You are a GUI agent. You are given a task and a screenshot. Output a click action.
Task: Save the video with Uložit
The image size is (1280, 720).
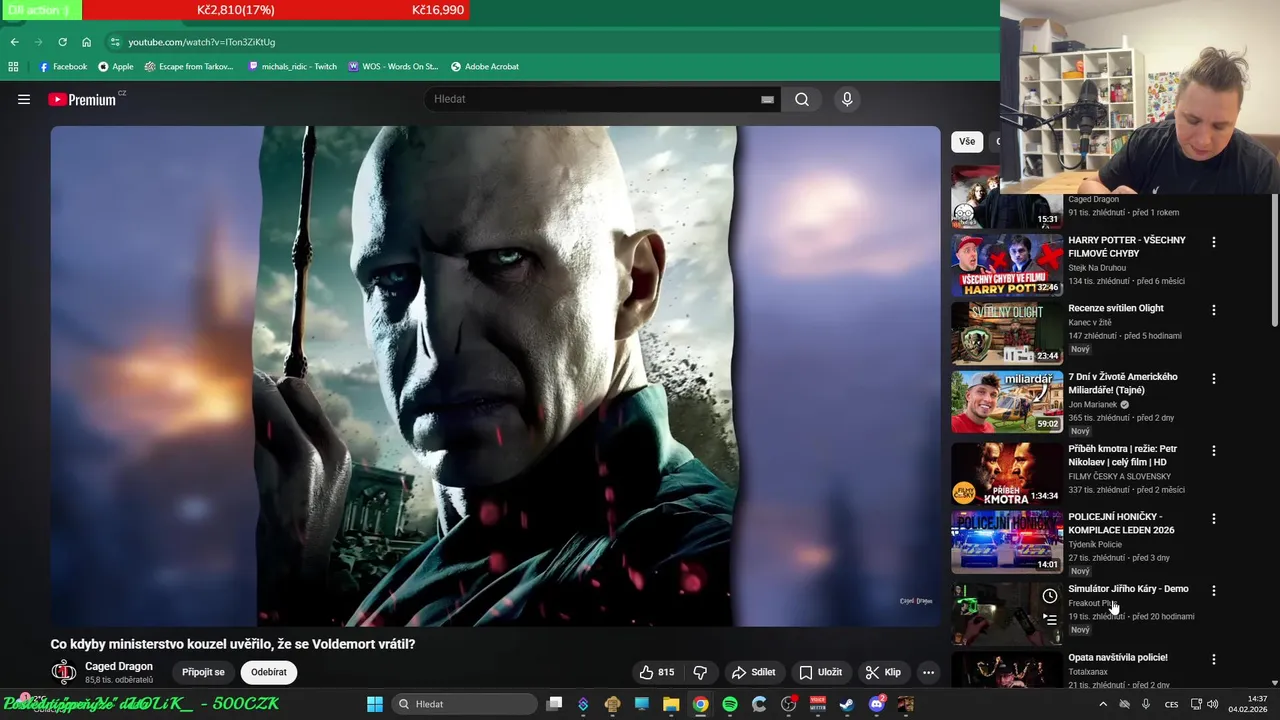821,672
